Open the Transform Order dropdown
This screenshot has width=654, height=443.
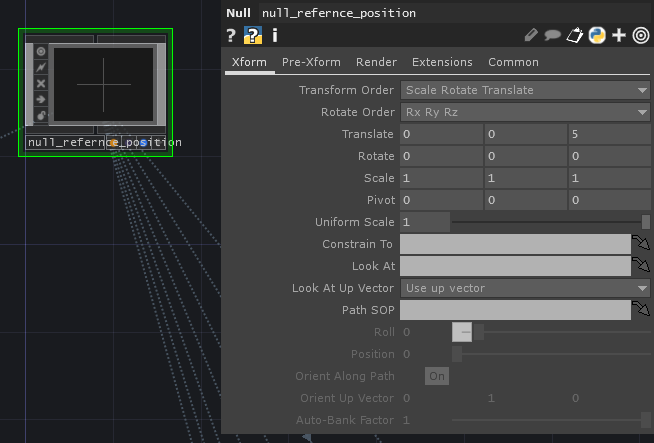pos(525,90)
